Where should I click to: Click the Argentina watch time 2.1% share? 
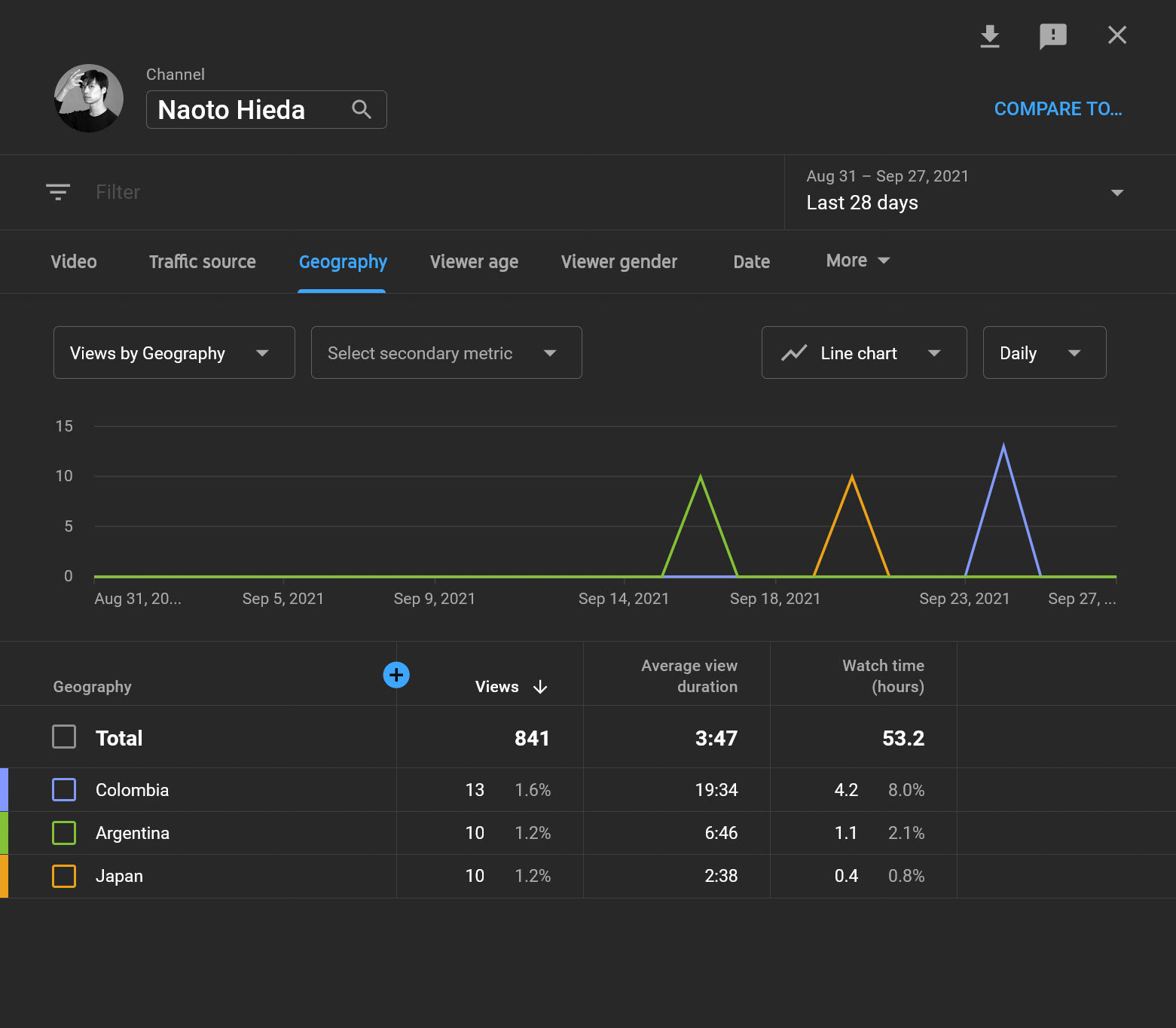[906, 833]
